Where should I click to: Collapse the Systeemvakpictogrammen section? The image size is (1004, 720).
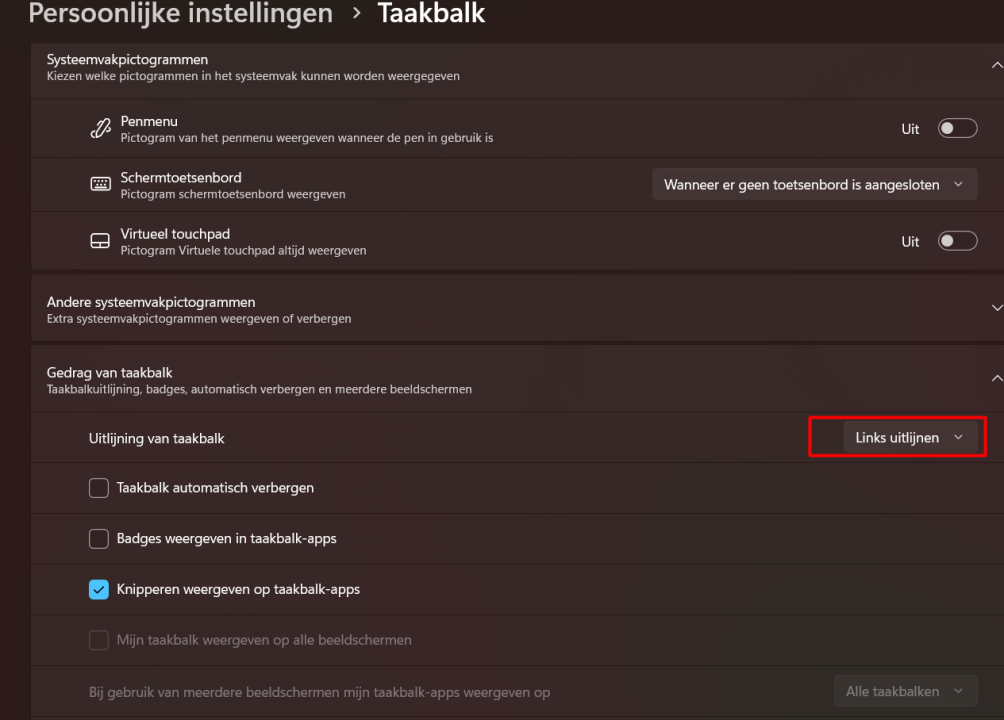click(995, 63)
